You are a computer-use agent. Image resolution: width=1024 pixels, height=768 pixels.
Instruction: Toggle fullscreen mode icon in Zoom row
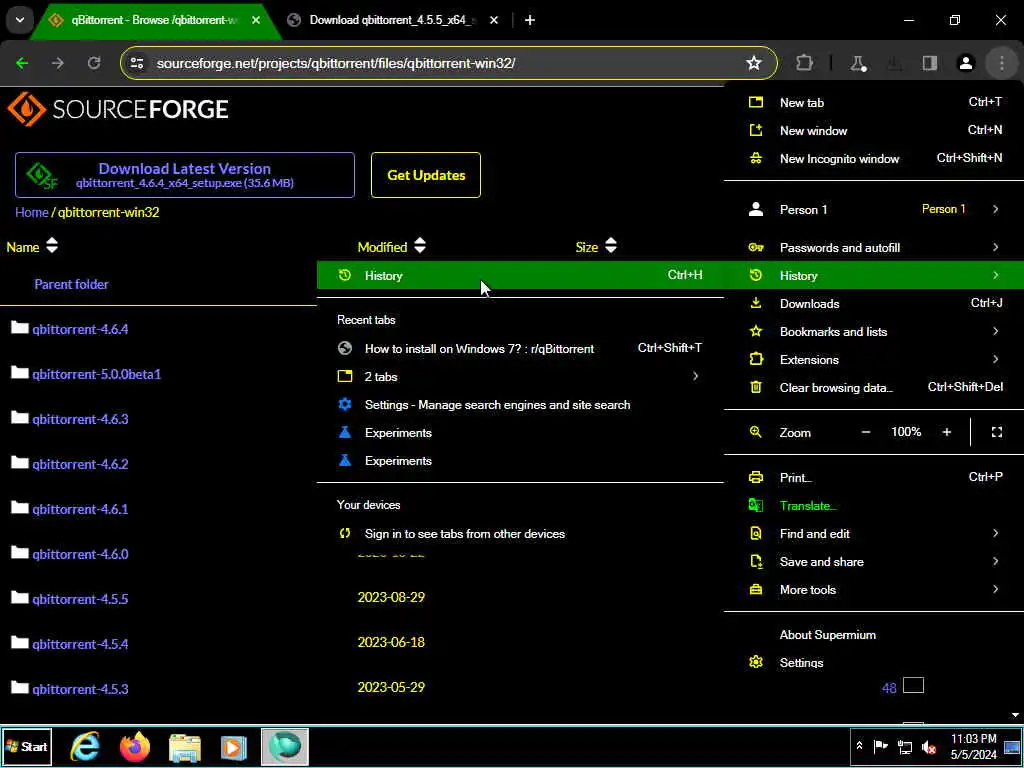(x=997, y=432)
